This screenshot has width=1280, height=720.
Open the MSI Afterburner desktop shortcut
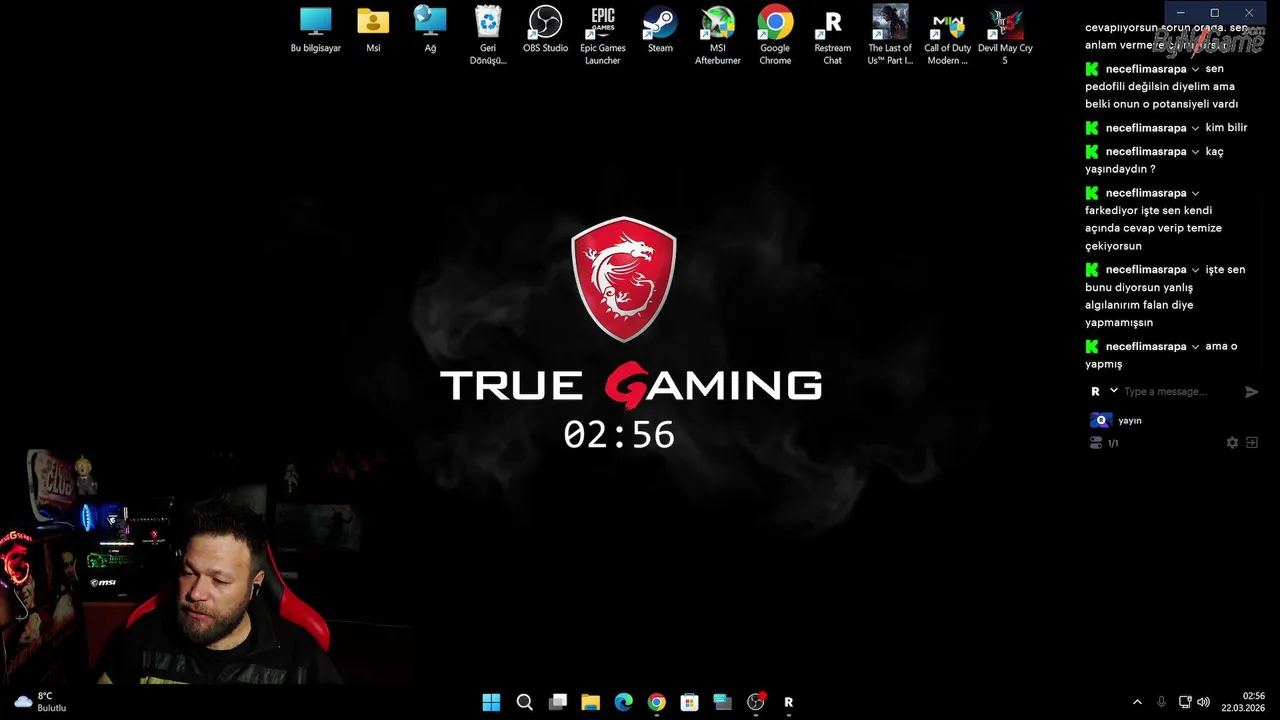click(x=718, y=36)
